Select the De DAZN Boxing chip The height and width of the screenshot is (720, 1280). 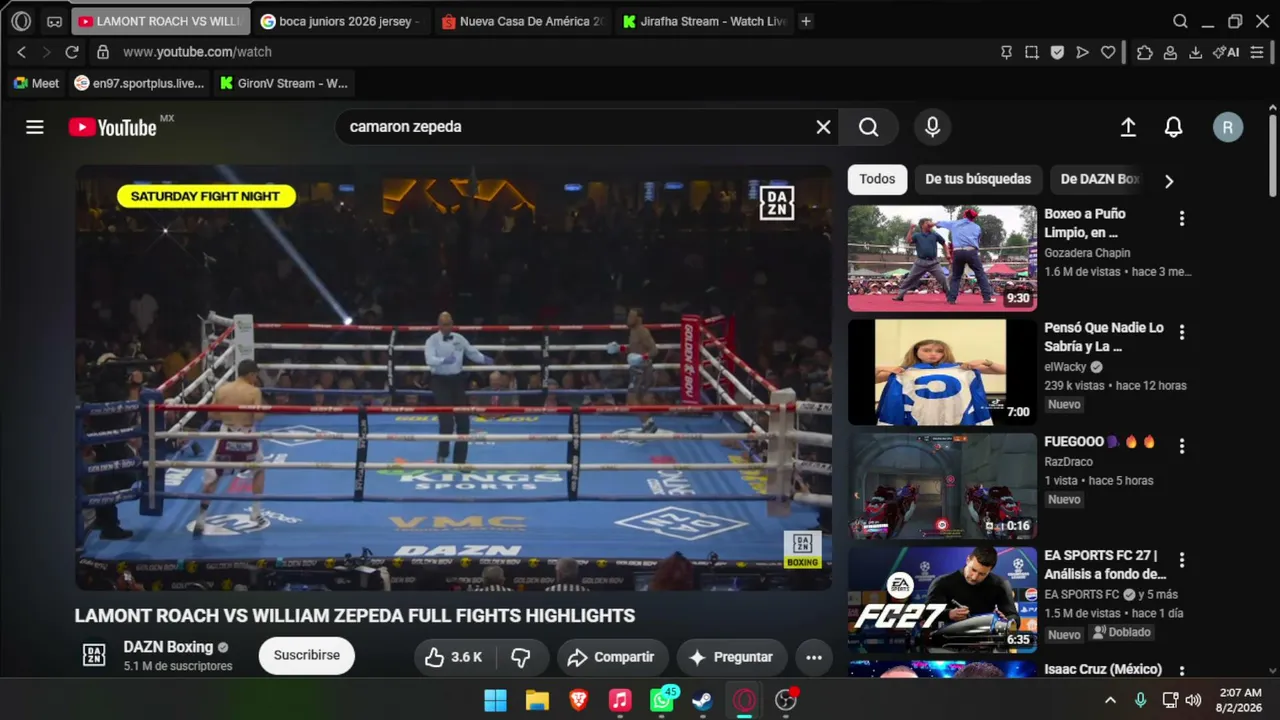[x=1099, y=179]
